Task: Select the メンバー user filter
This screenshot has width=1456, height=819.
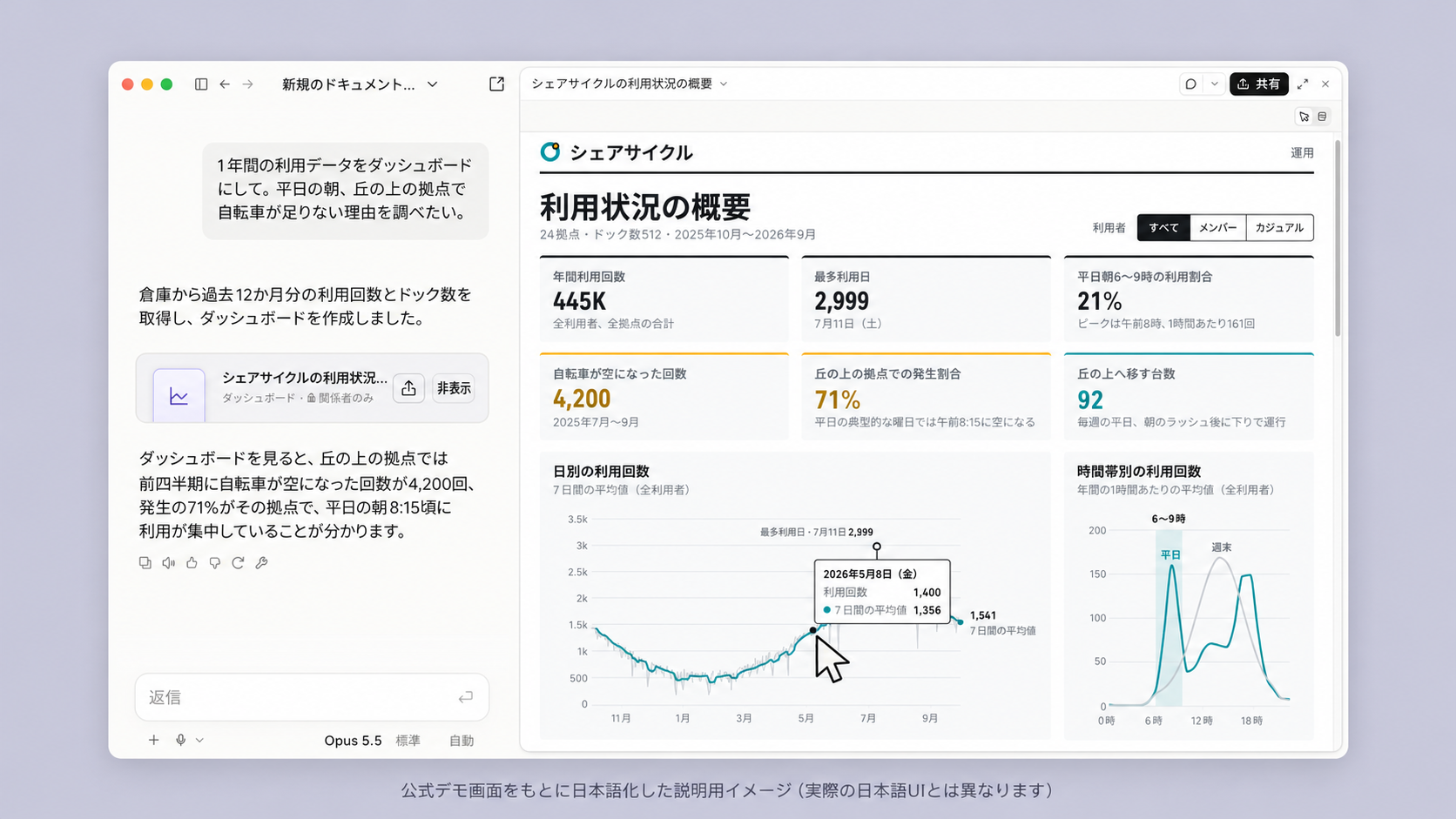Action: (x=1217, y=228)
